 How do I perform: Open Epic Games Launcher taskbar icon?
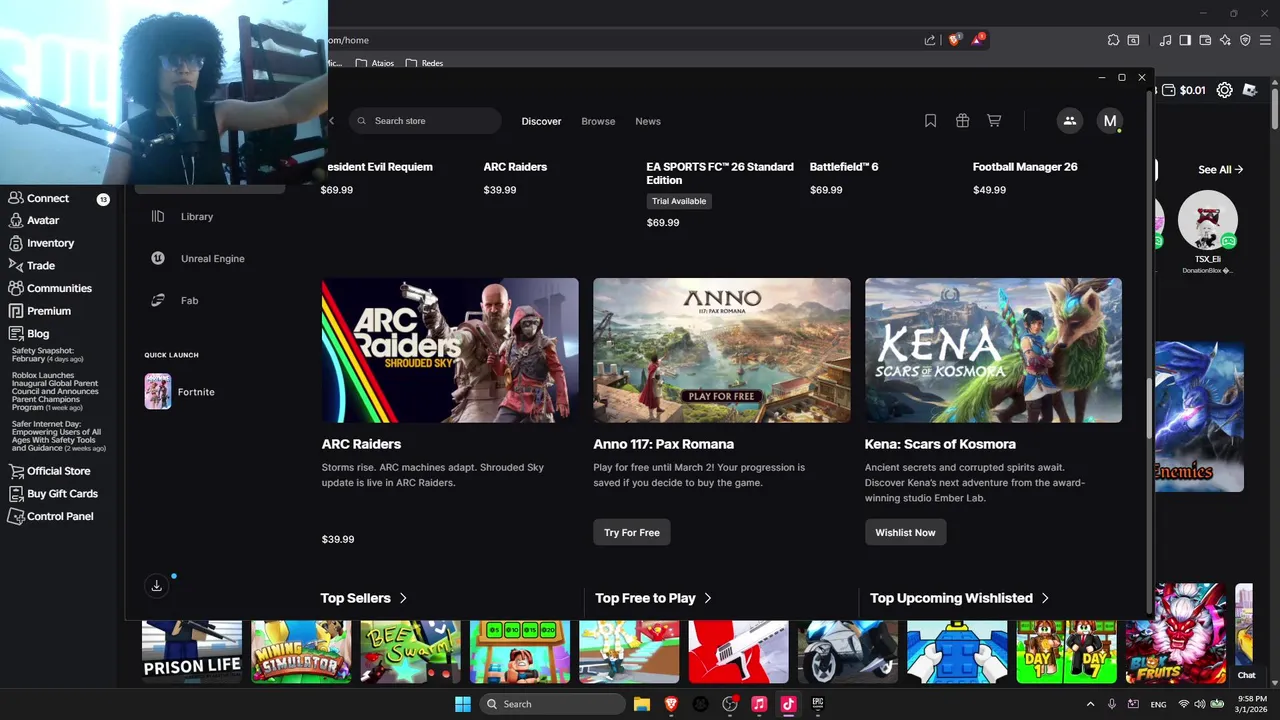[x=817, y=704]
